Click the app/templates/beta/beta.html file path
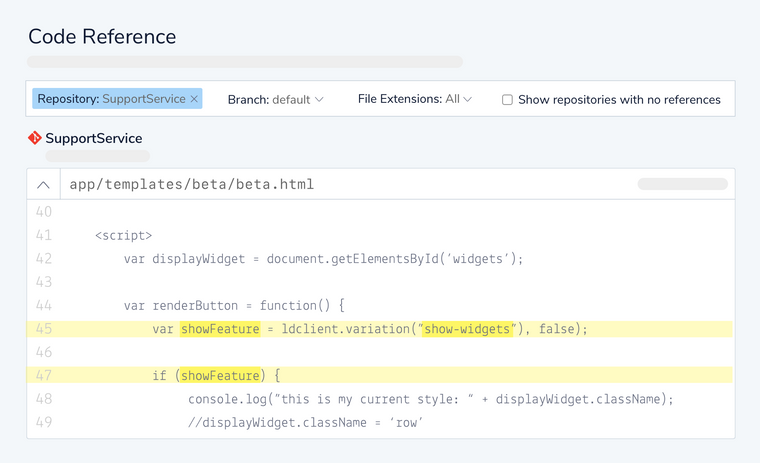Screen dimensions: 760x463 191,185
